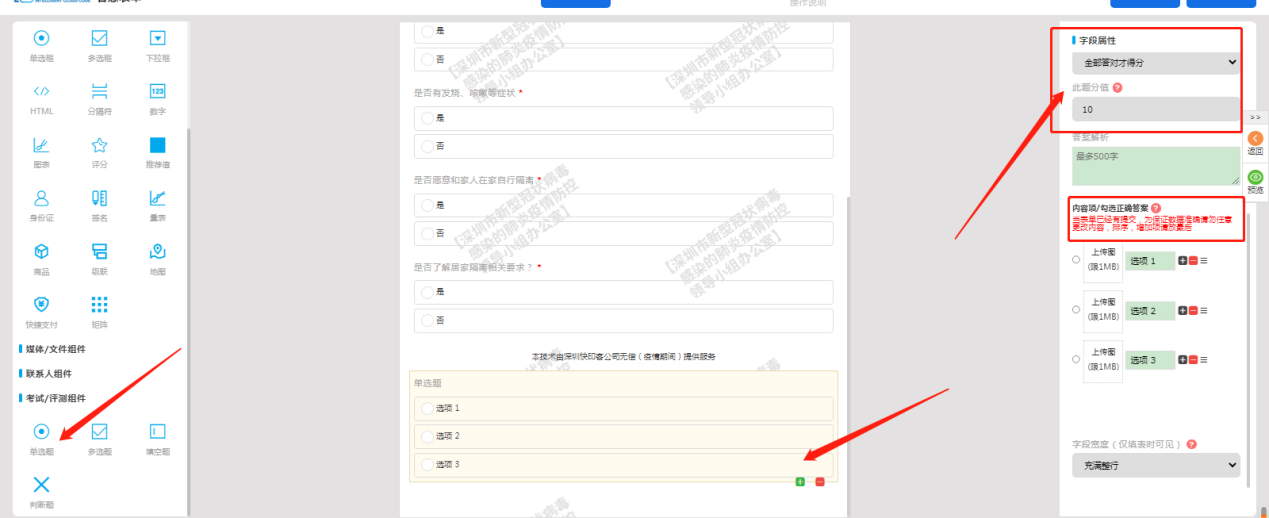The width and height of the screenshot is (1269, 518).
Task: Open the 全部答对才得分 scoring dropdown
Action: [1155, 62]
